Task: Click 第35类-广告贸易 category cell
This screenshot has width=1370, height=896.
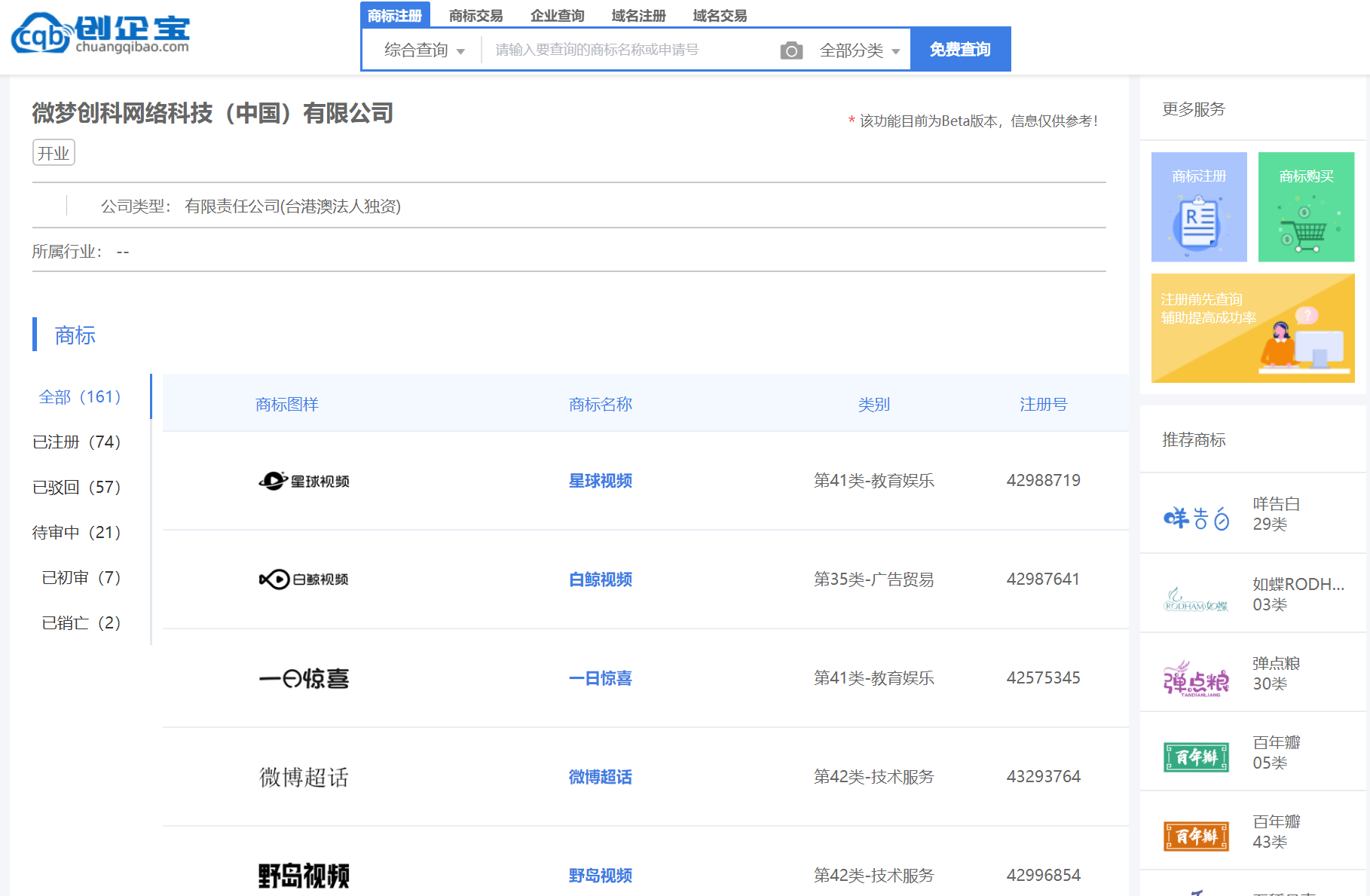Action: pyautogui.click(x=874, y=579)
